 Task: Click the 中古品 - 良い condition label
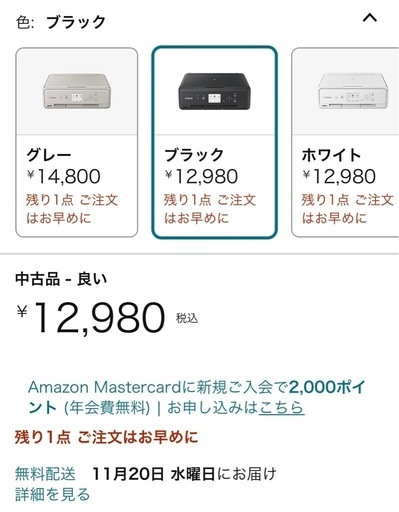pos(61,279)
